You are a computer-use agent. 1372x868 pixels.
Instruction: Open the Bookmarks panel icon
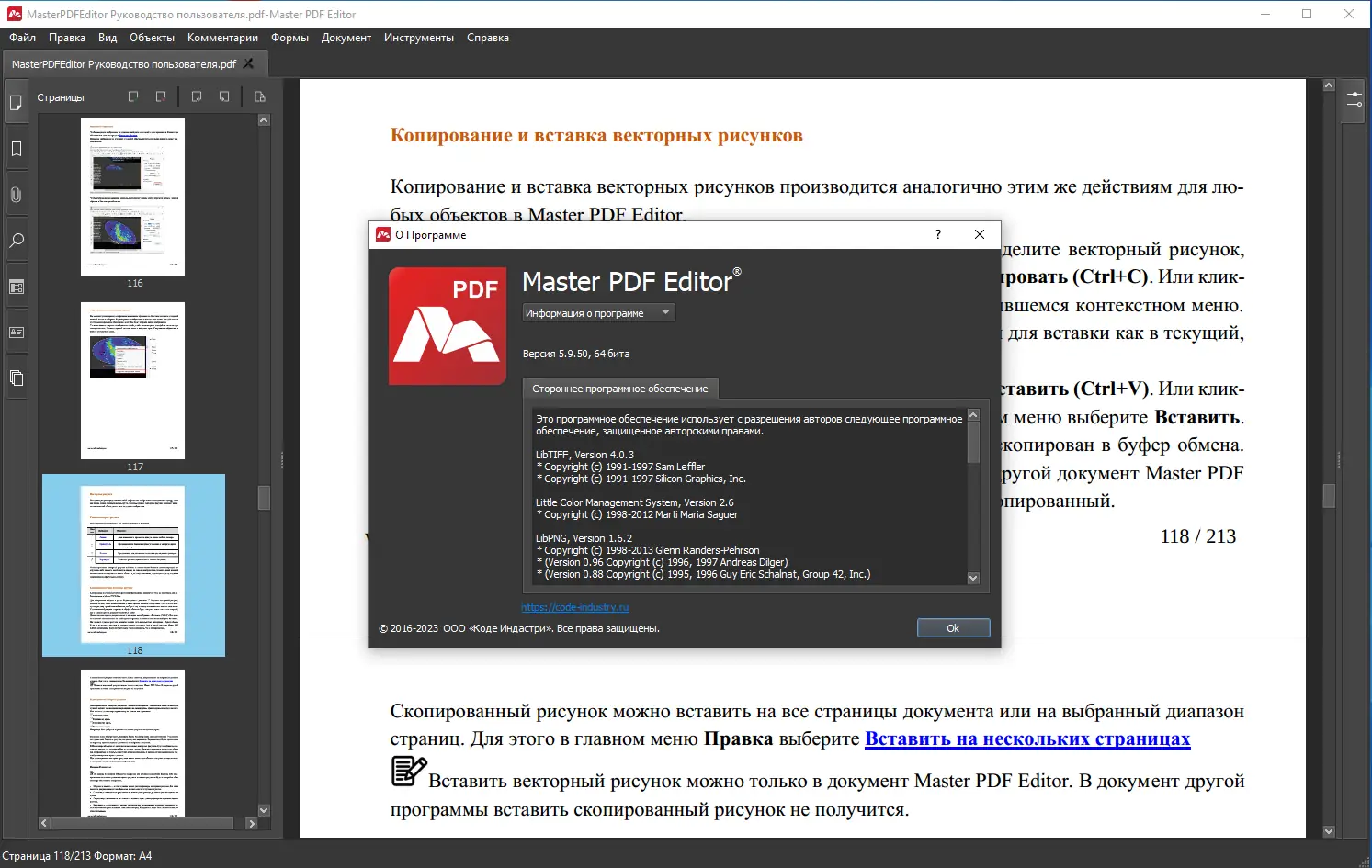pyautogui.click(x=16, y=149)
